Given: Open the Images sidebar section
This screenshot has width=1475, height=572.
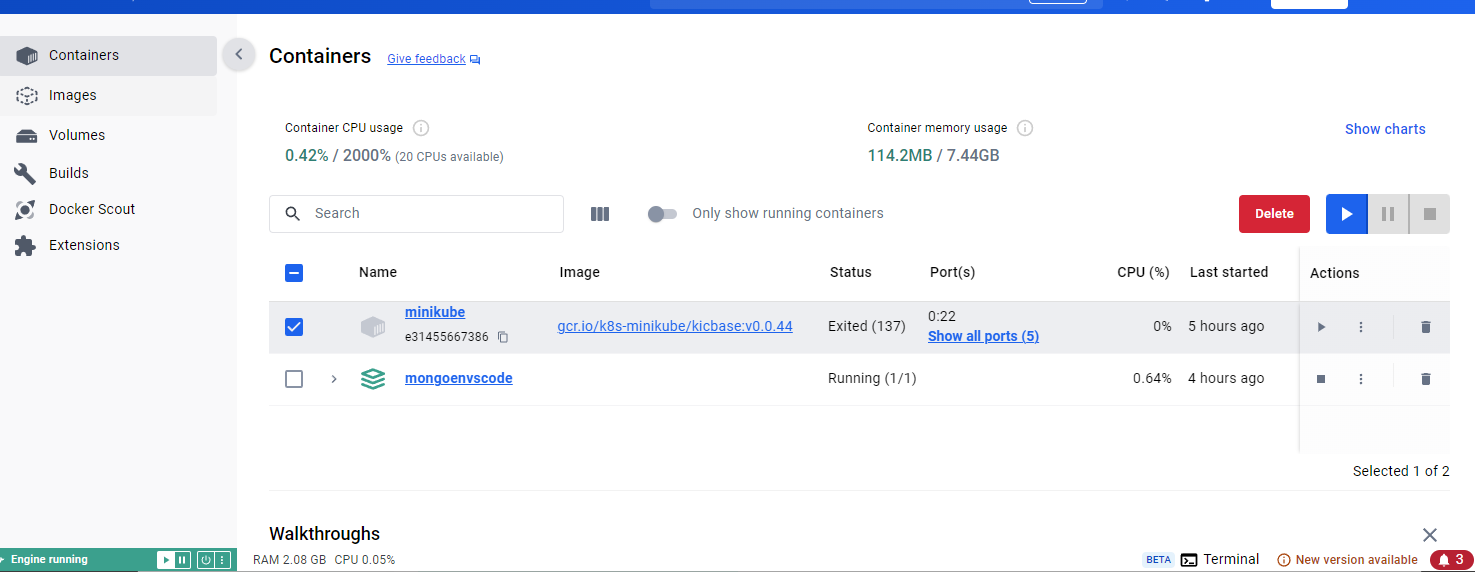Looking at the screenshot, I should tap(108, 96).
